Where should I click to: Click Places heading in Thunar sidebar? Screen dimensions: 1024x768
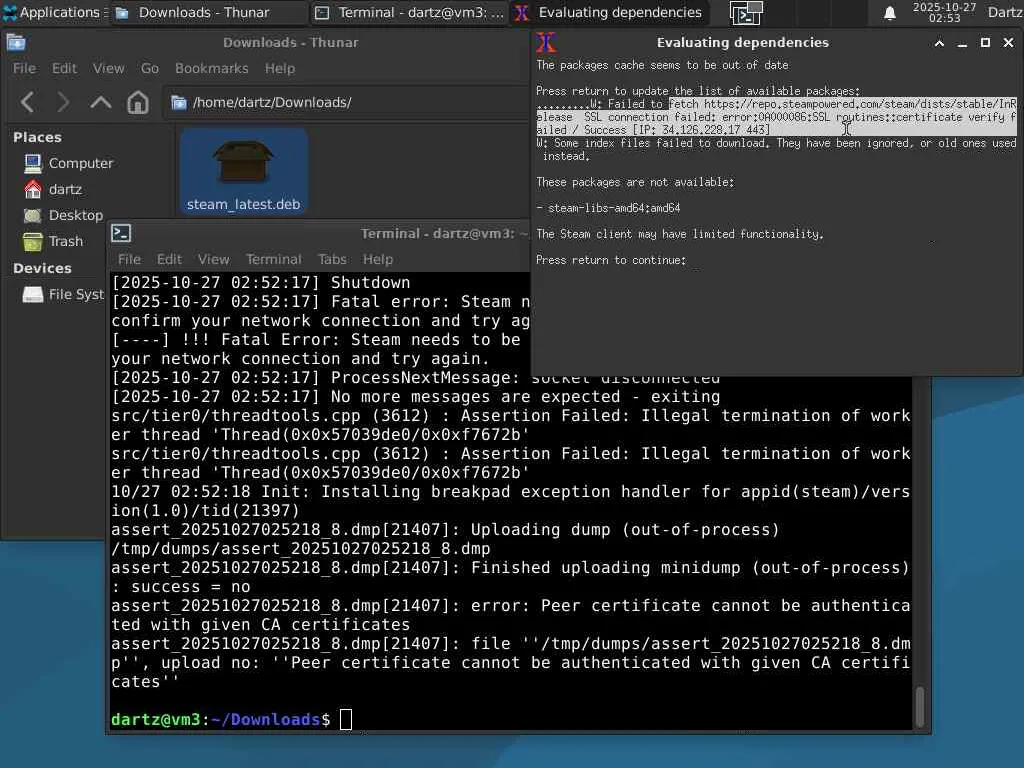(x=37, y=137)
